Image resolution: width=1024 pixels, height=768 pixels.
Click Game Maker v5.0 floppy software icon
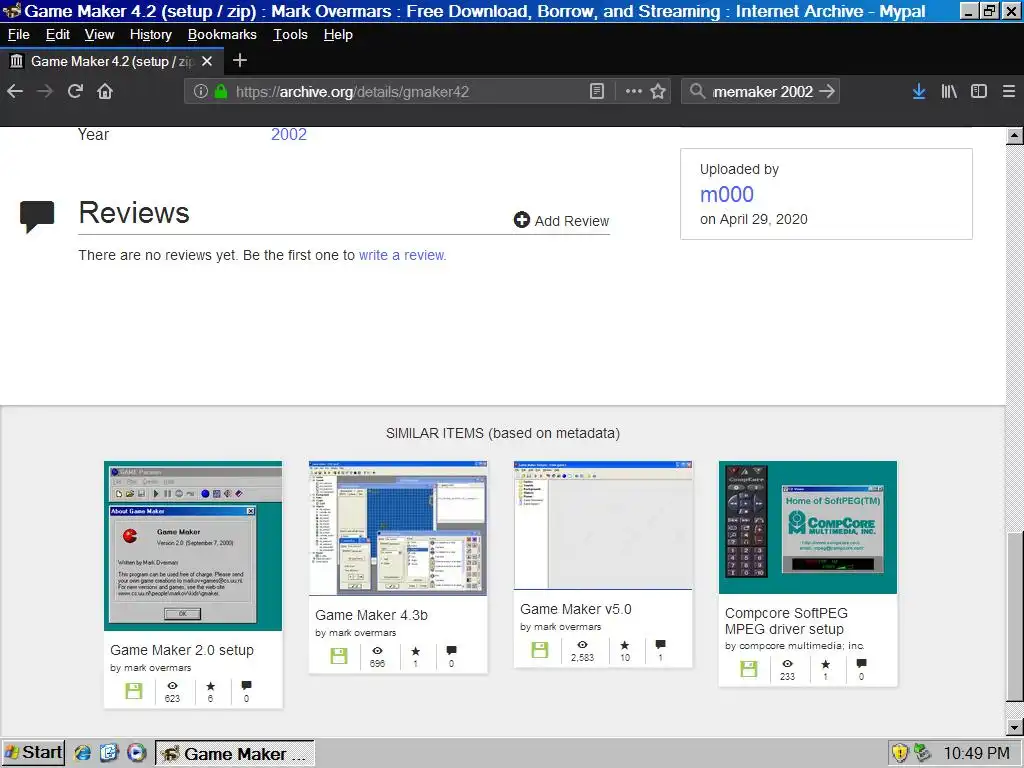click(539, 650)
